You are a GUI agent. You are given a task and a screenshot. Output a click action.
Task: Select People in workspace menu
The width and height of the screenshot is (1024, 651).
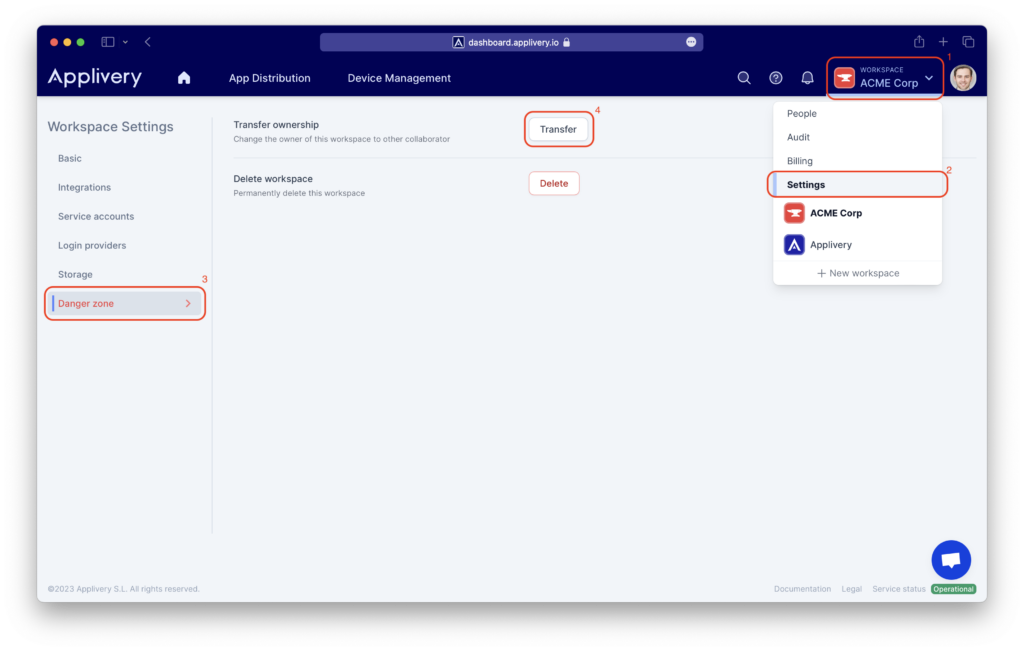tap(857, 114)
